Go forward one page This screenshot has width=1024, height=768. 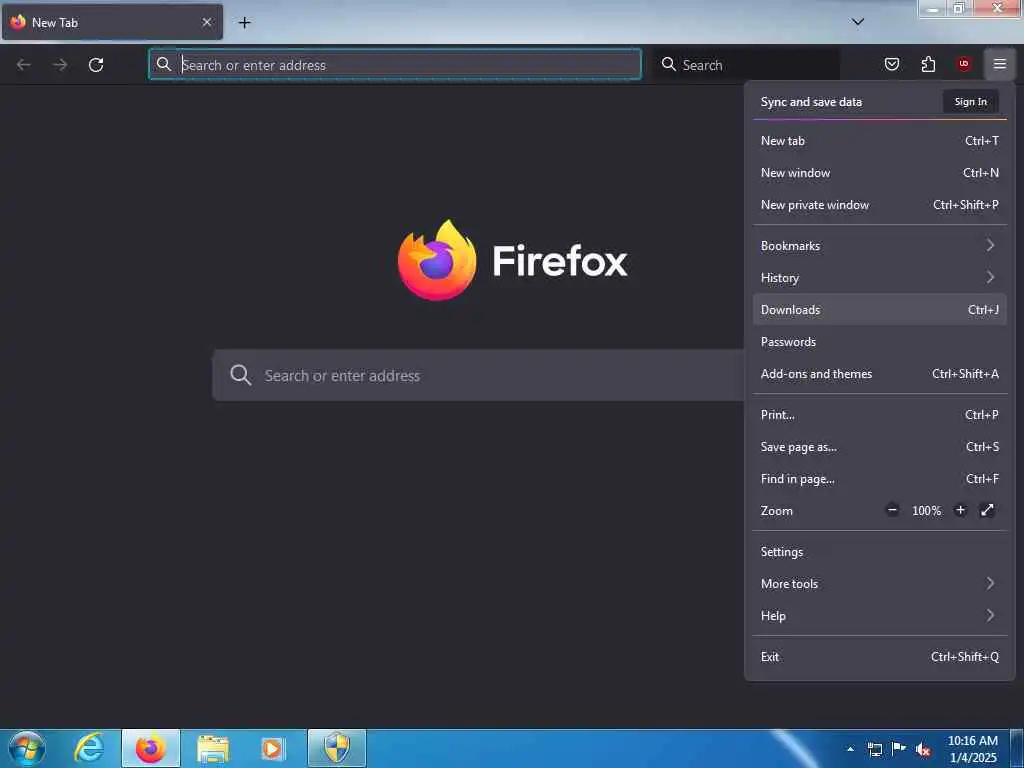coord(60,65)
